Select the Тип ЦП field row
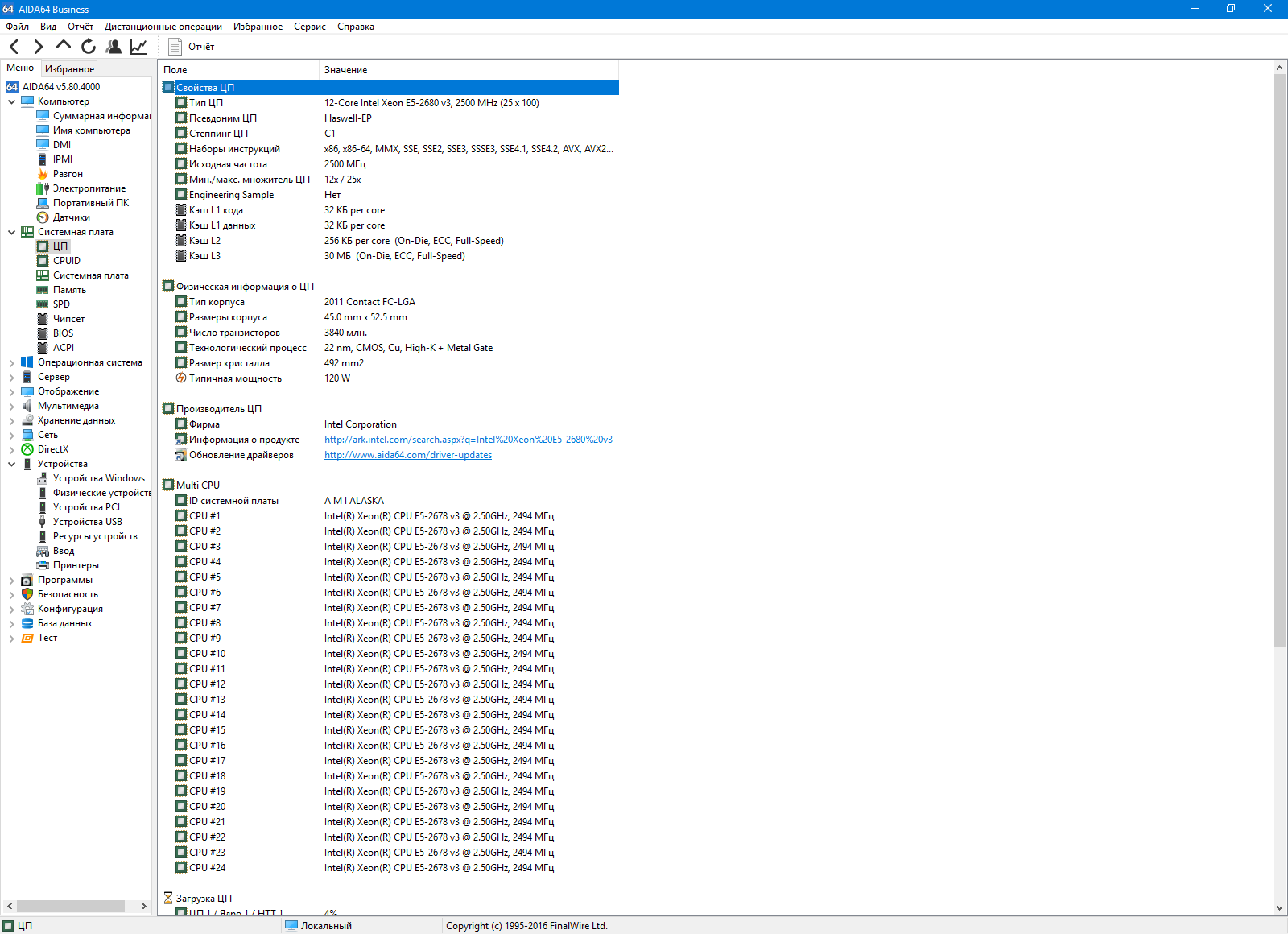The image size is (1288, 934). pyautogui.click(x=390, y=103)
